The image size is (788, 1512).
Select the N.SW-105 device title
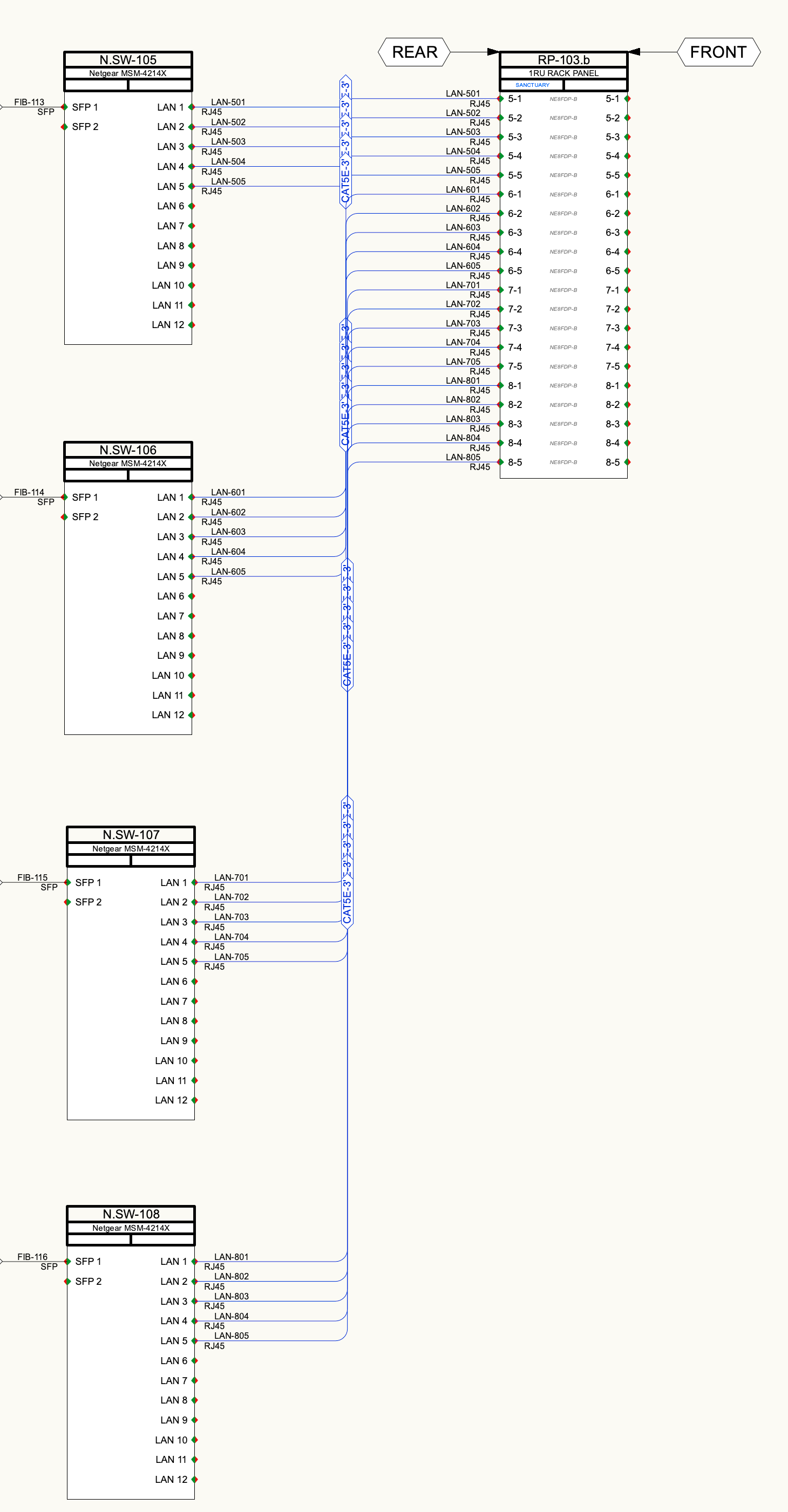pyautogui.click(x=128, y=60)
